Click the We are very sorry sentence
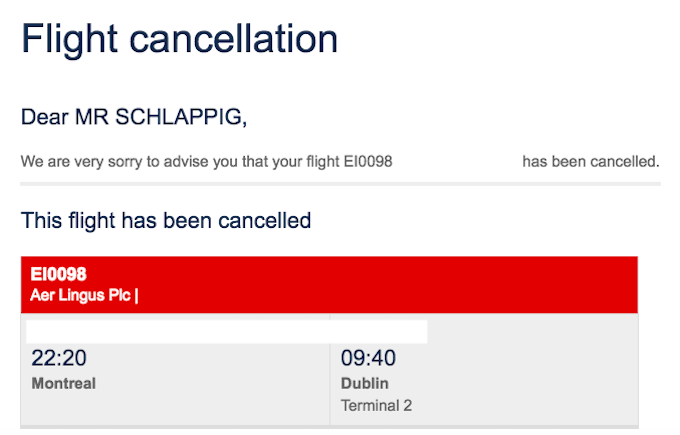680x435 pixels. tap(206, 161)
